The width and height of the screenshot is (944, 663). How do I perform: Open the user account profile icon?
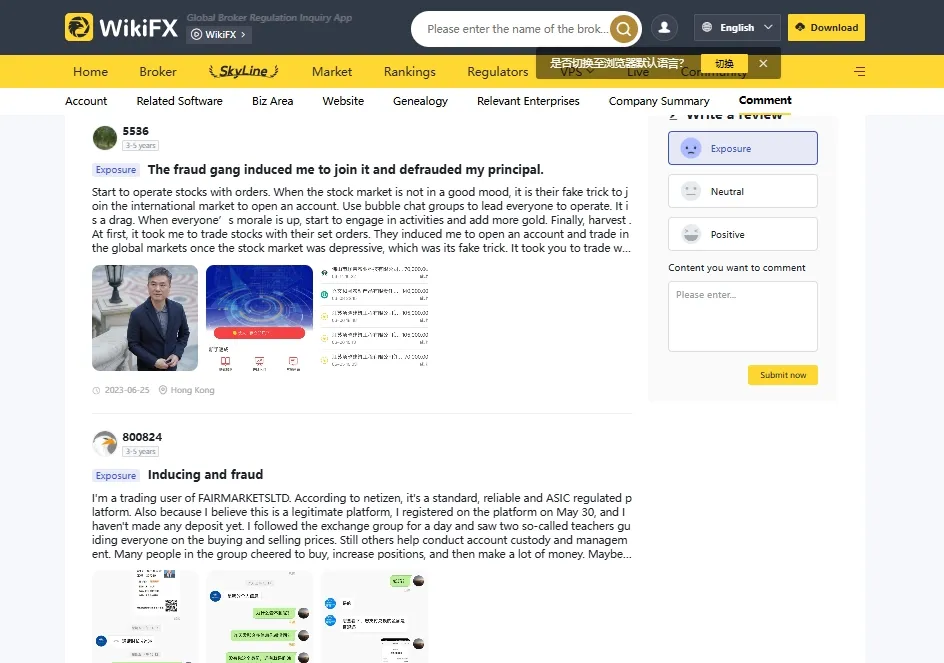pyautogui.click(x=664, y=28)
